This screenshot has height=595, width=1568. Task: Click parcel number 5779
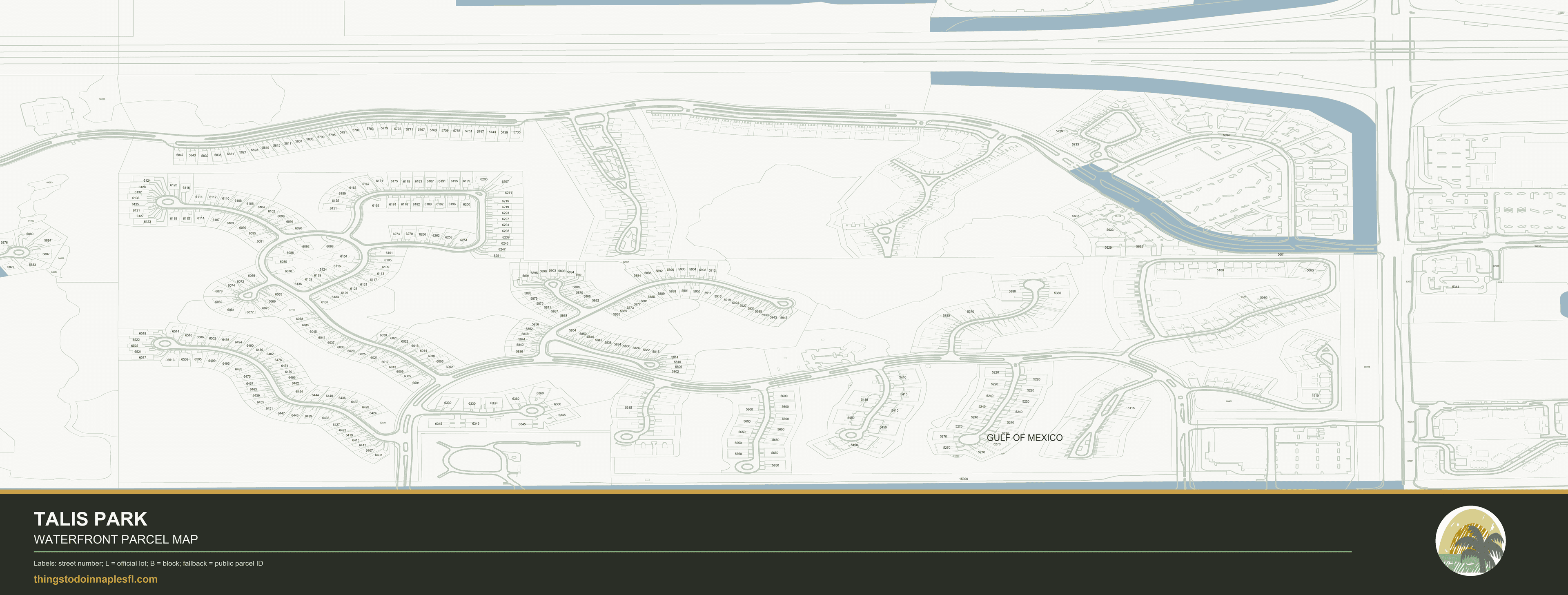384,129
